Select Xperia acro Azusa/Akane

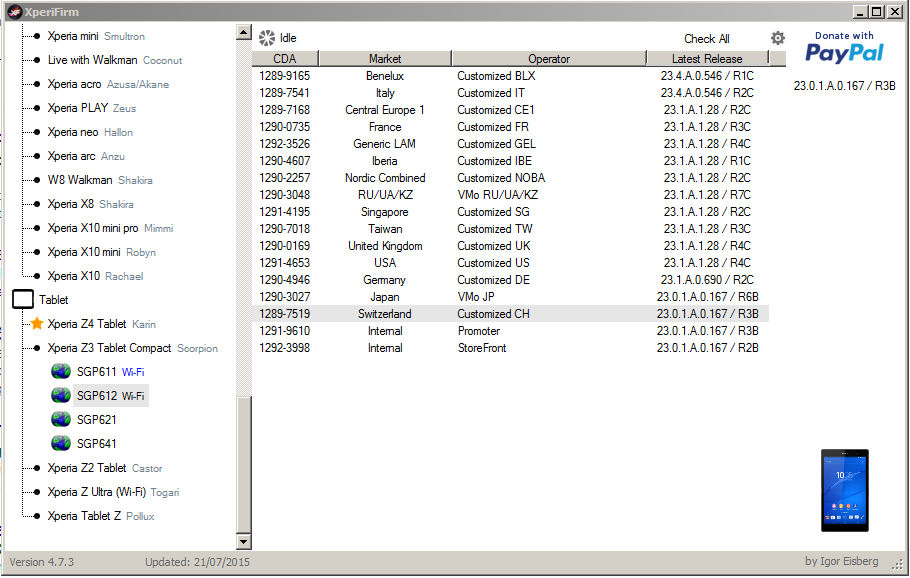[x=108, y=84]
